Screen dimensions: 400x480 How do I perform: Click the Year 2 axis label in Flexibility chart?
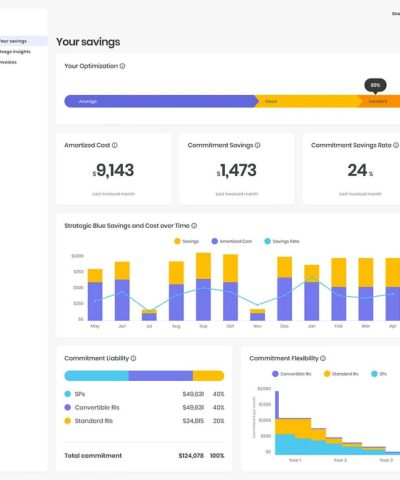pos(340,460)
